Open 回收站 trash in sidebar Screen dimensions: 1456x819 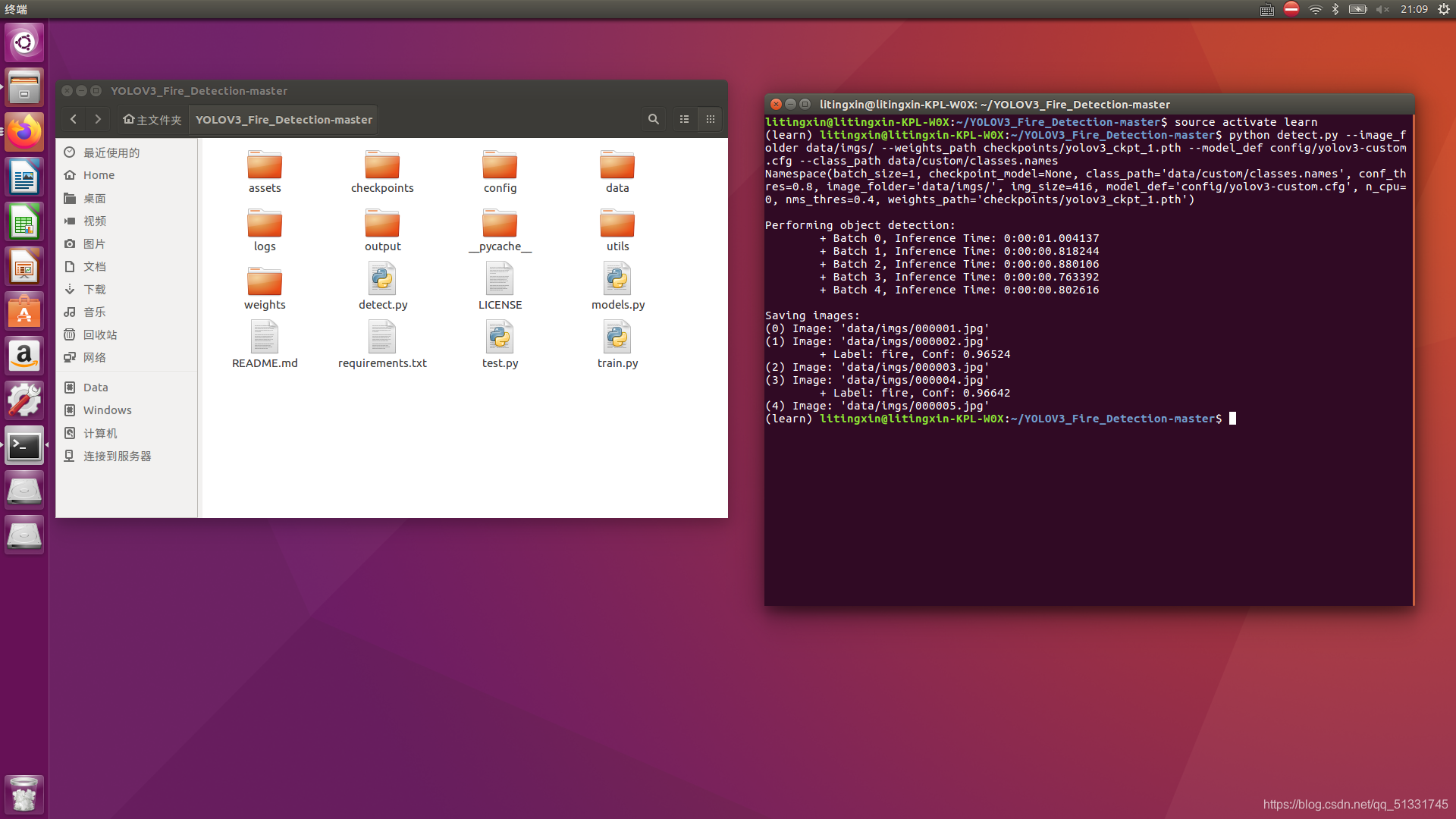100,334
